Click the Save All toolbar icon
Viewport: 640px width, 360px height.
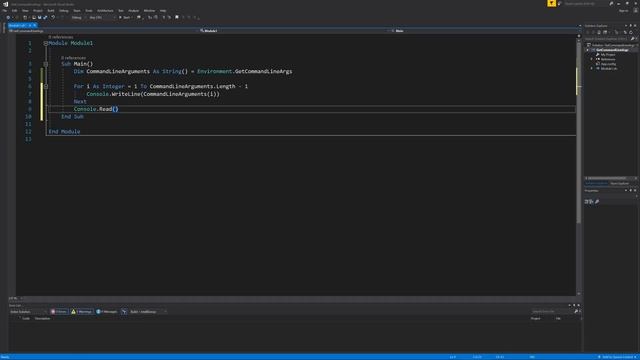pos(45,18)
